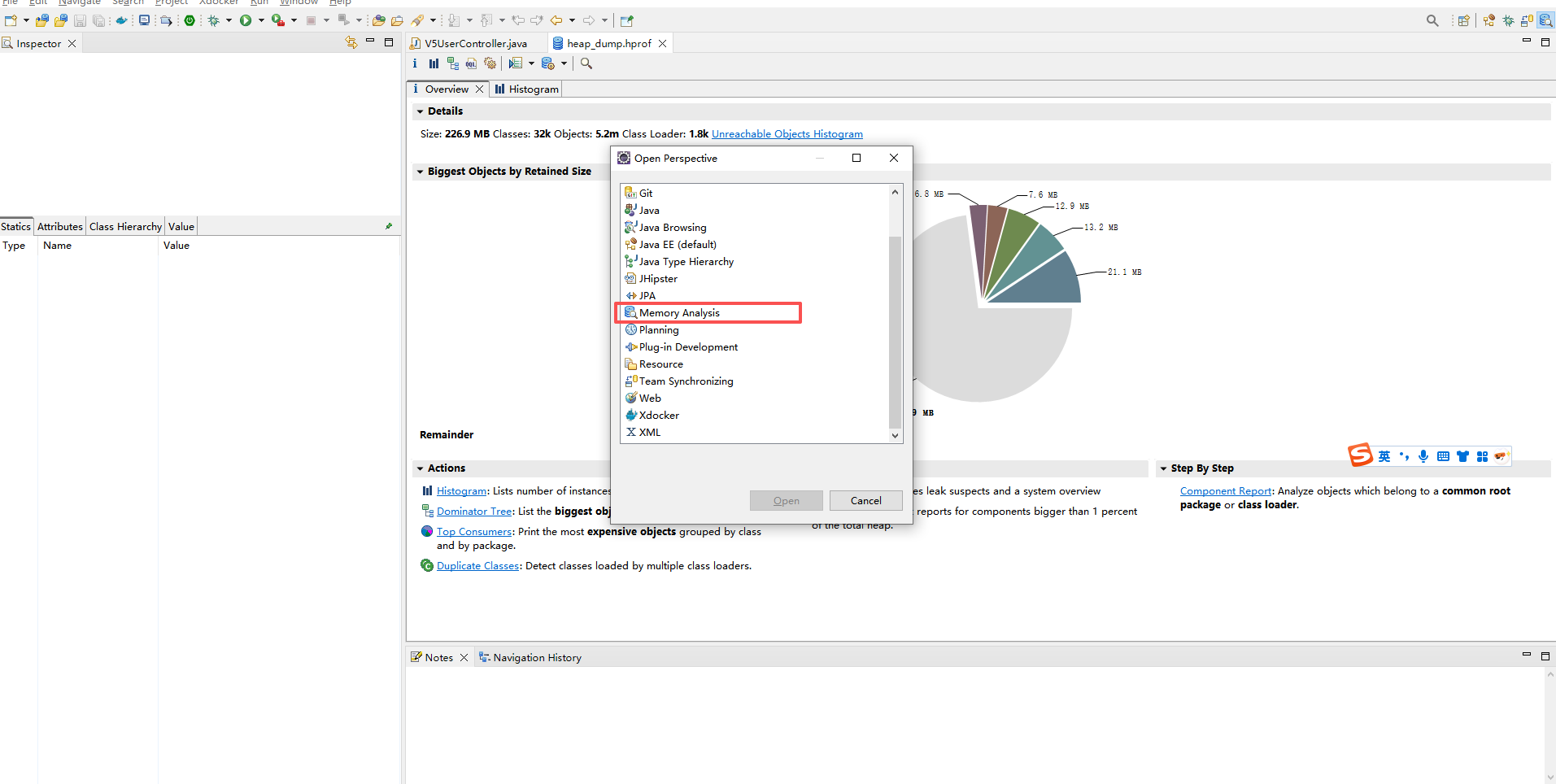Open the Component Report link

click(1226, 490)
